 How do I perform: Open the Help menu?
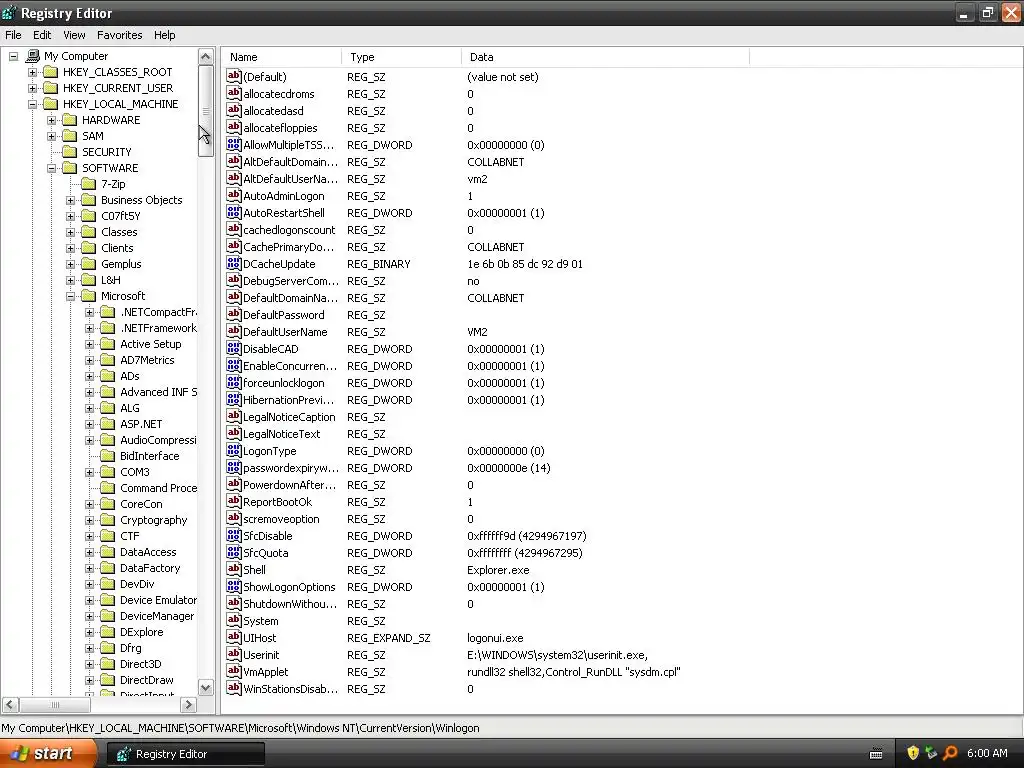tap(165, 35)
